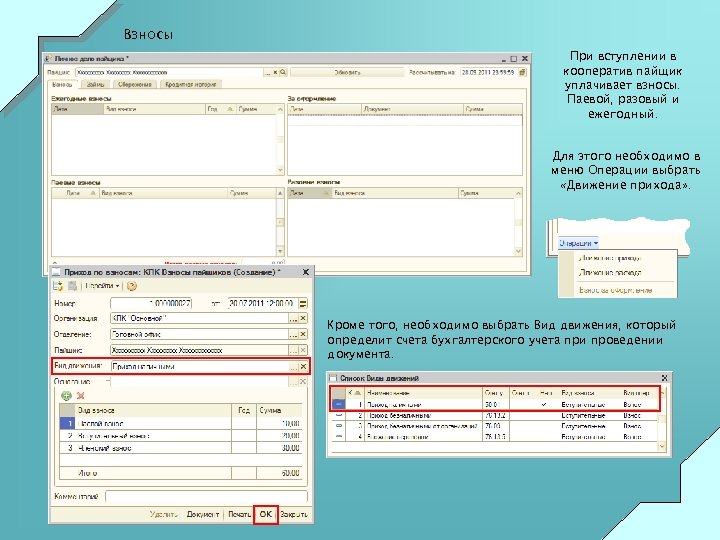Viewport: 720px width, 540px height.
Task: Click the Обновить button
Action: 347,72
